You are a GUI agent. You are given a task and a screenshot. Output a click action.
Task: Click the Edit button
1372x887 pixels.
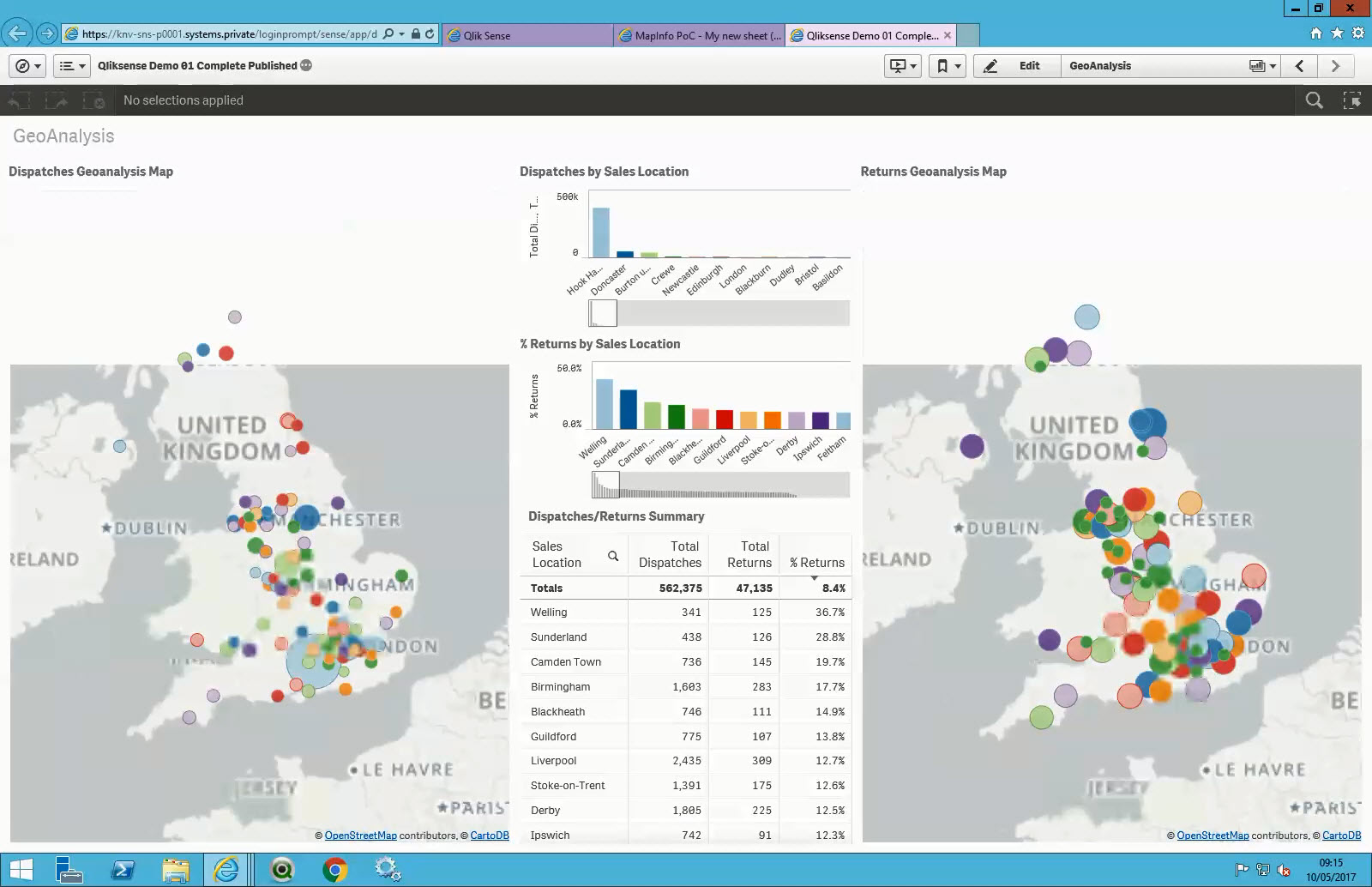1017,66
